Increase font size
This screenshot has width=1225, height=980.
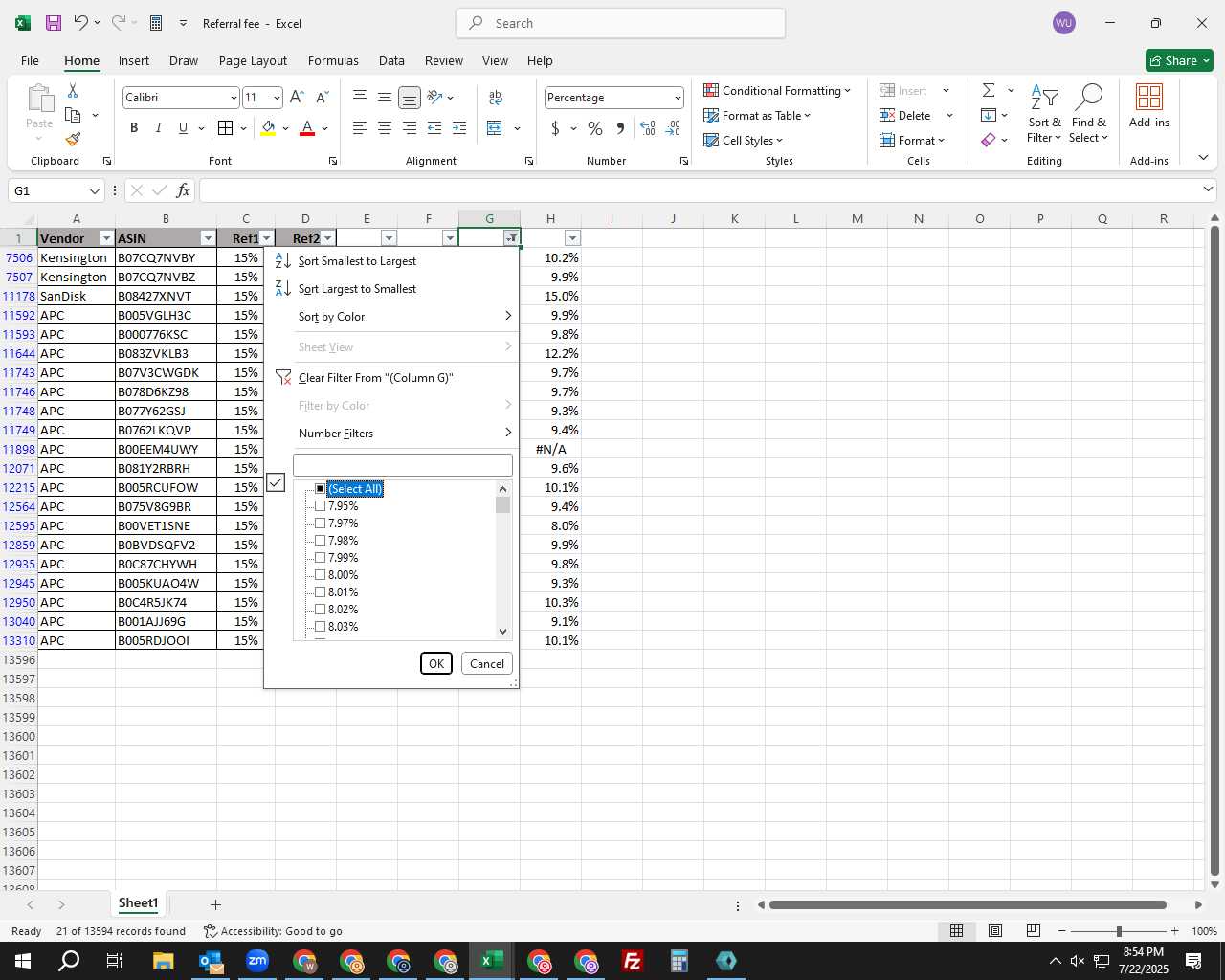tap(297, 98)
